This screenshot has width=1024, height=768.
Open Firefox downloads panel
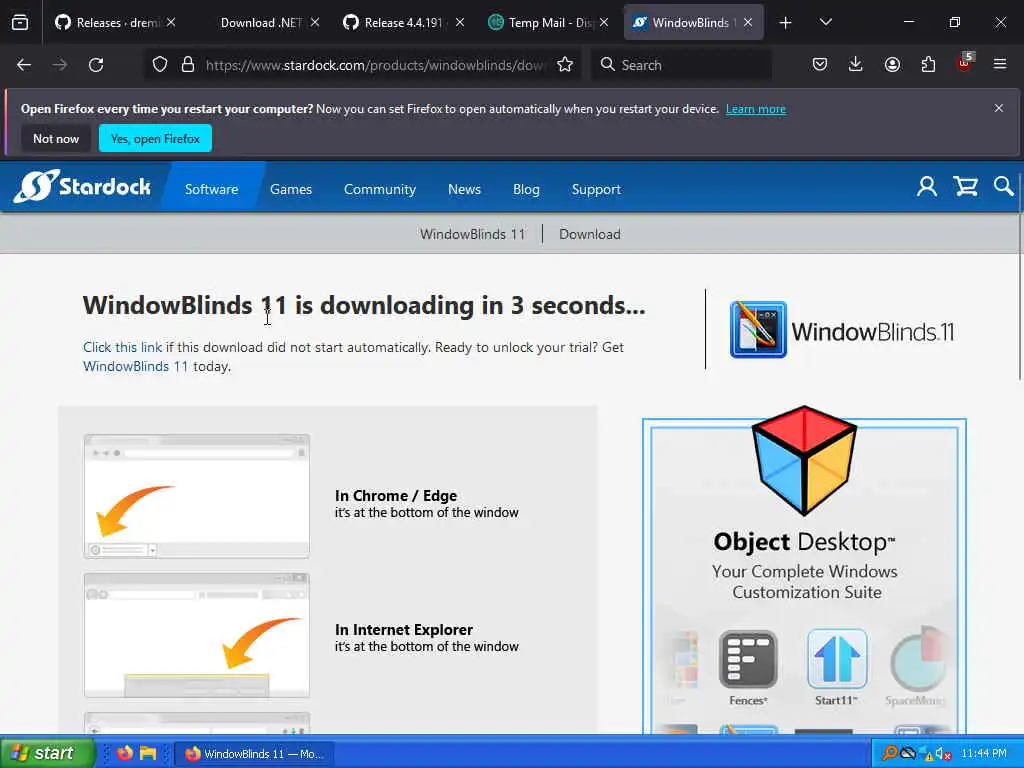(856, 65)
